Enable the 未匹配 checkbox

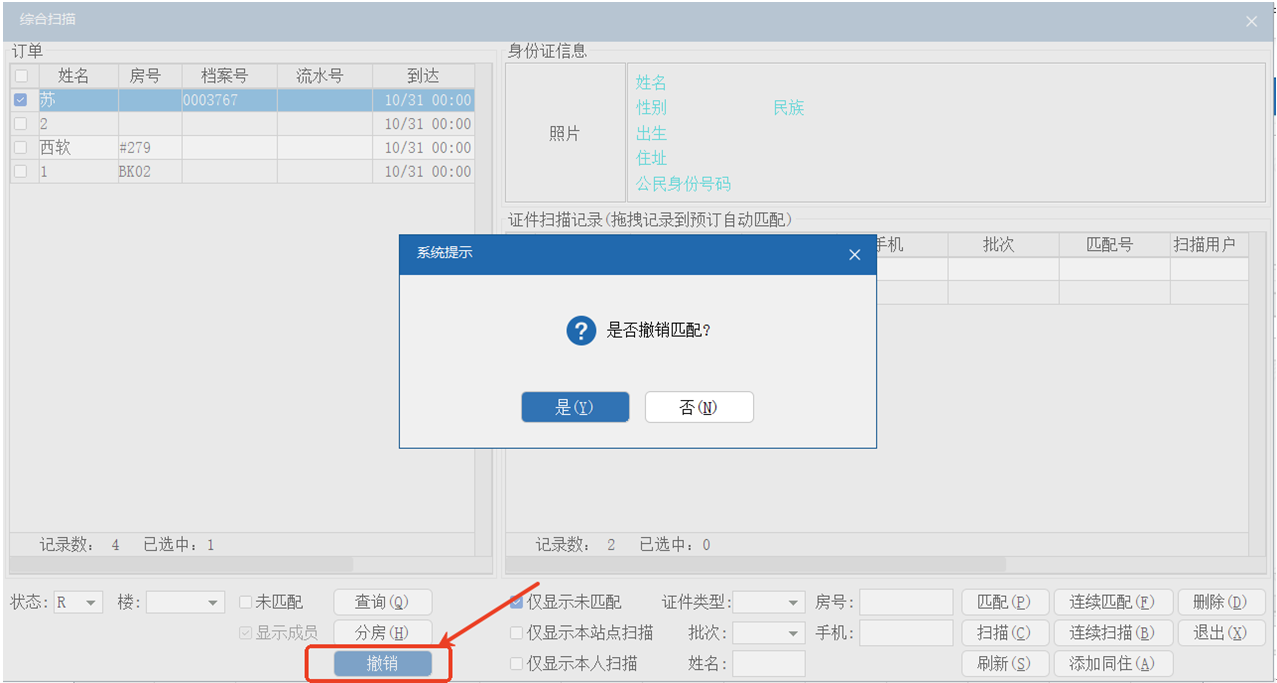tap(246, 602)
